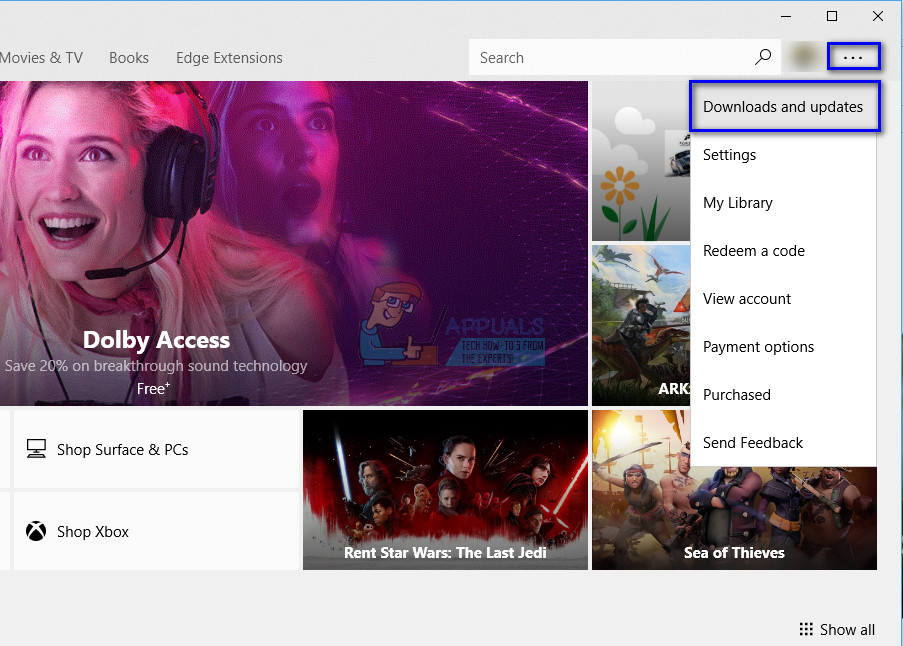Choose Payment options in the menu
This screenshot has width=903, height=646.
tap(783, 347)
